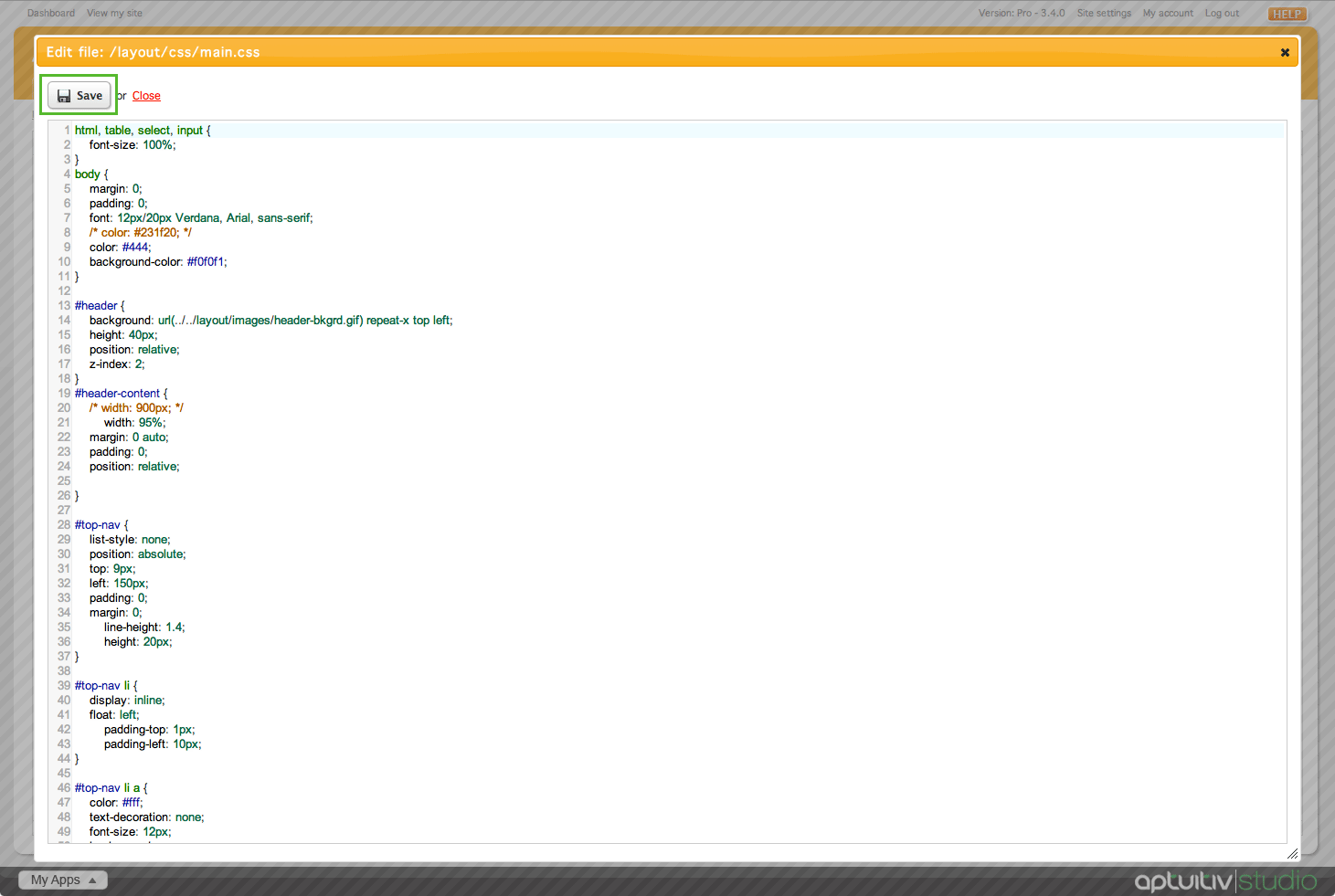Image resolution: width=1335 pixels, height=896 pixels.
Task: Click the 'color: #fff;' line
Action: (x=116, y=803)
